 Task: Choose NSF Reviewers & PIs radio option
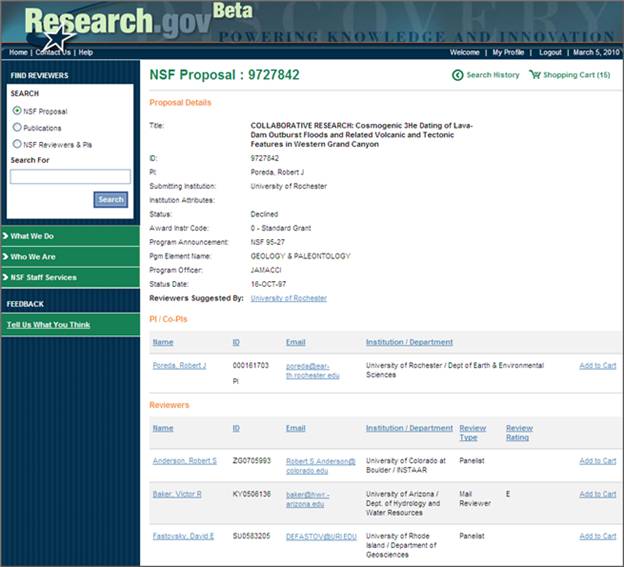point(17,144)
